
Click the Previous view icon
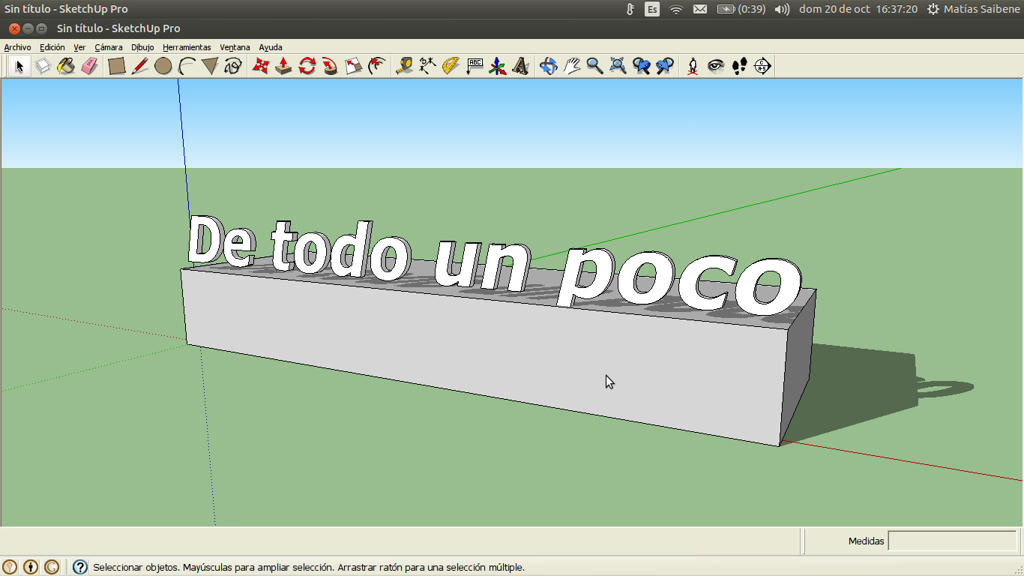tap(641, 66)
